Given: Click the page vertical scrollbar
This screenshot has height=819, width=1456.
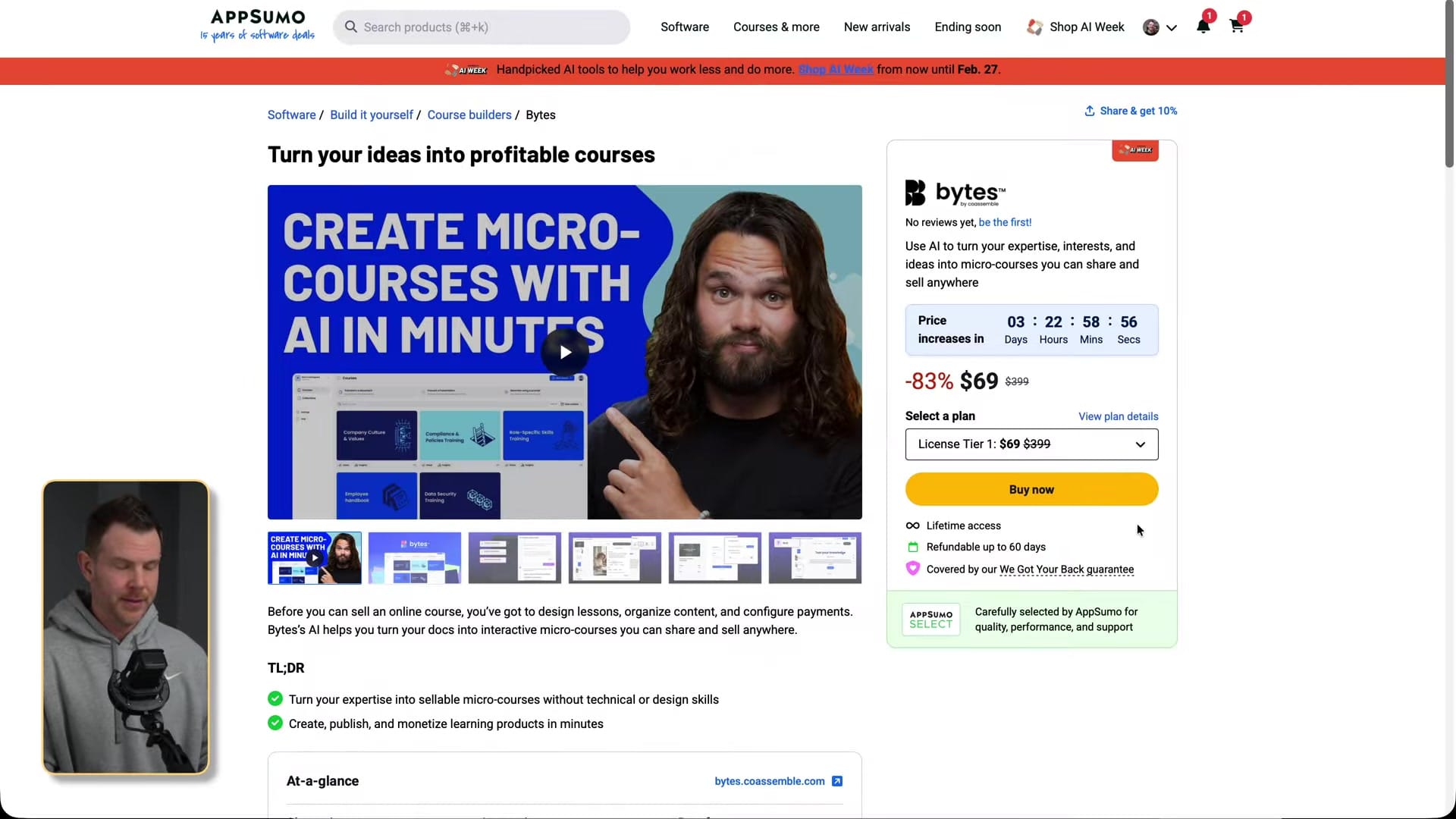Looking at the screenshot, I should pos(1450,83).
